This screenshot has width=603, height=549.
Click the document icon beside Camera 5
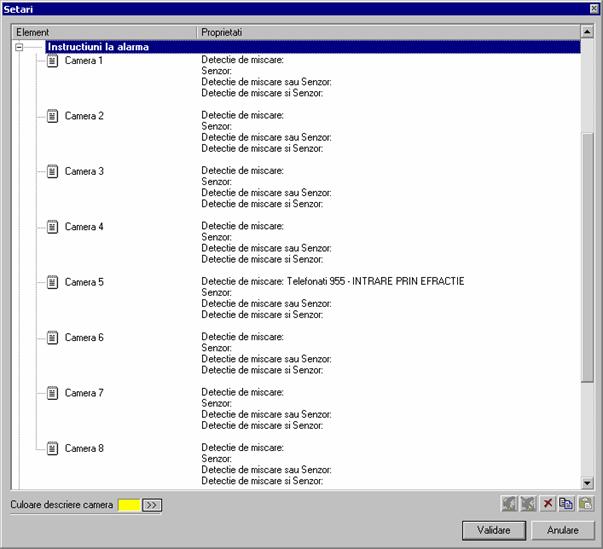pyautogui.click(x=53, y=282)
